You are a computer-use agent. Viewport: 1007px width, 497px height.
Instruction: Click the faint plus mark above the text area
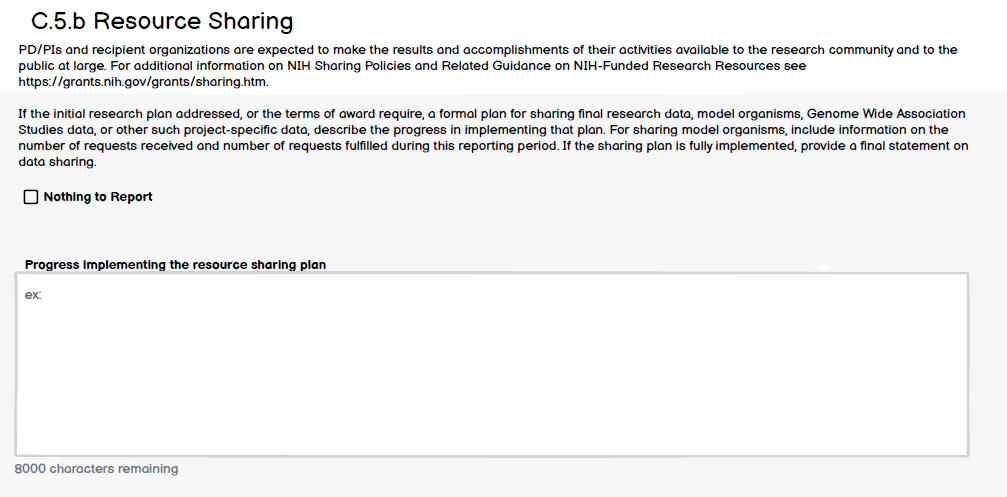click(825, 265)
